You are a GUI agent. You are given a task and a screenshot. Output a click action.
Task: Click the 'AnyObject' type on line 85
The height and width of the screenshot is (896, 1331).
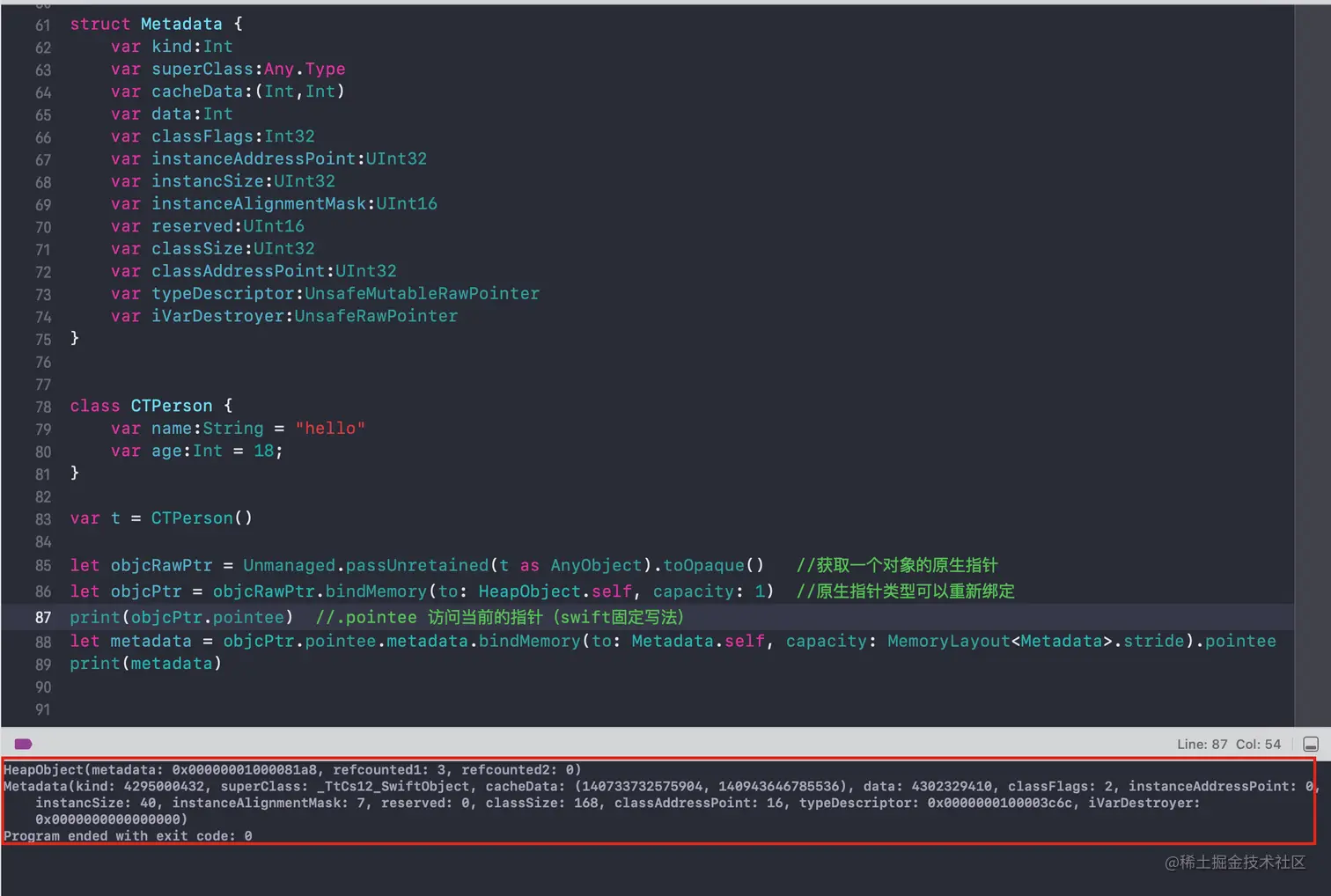597,565
